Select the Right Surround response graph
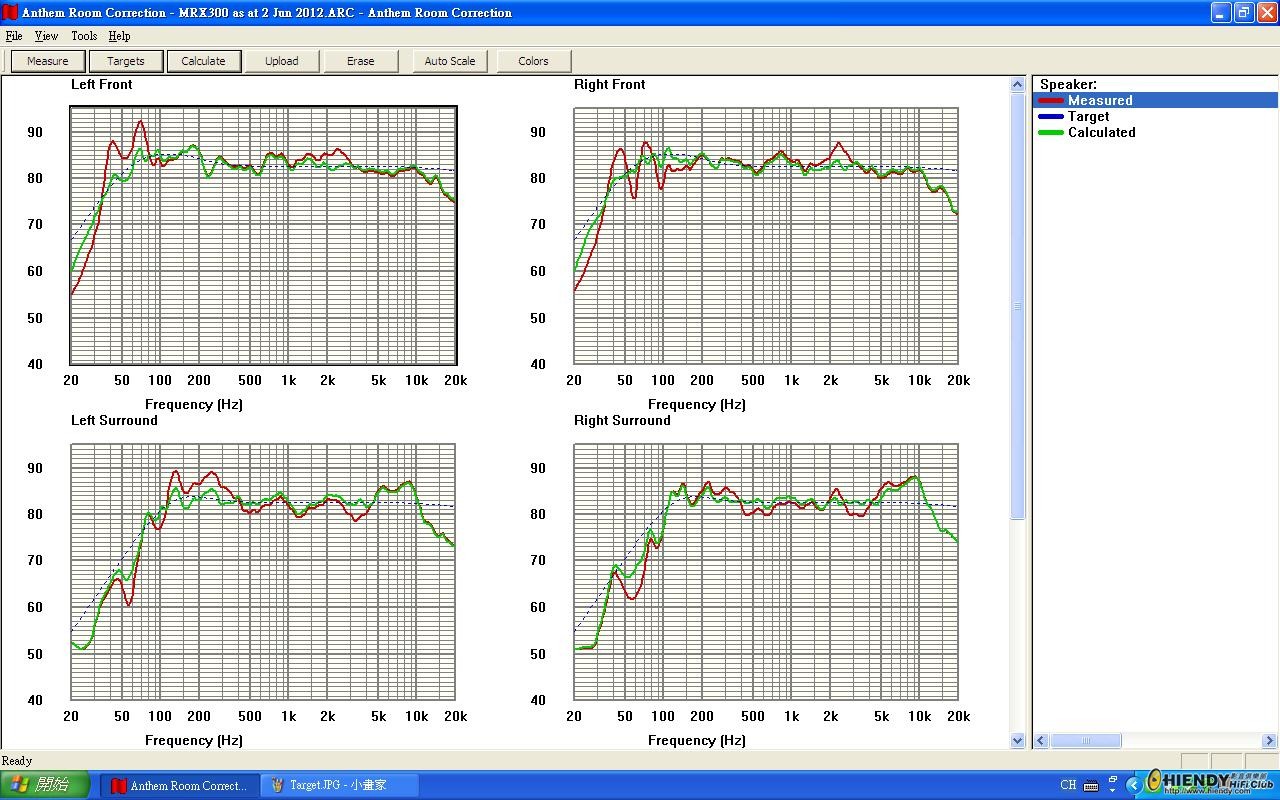Image resolution: width=1280 pixels, height=800 pixels. (766, 572)
